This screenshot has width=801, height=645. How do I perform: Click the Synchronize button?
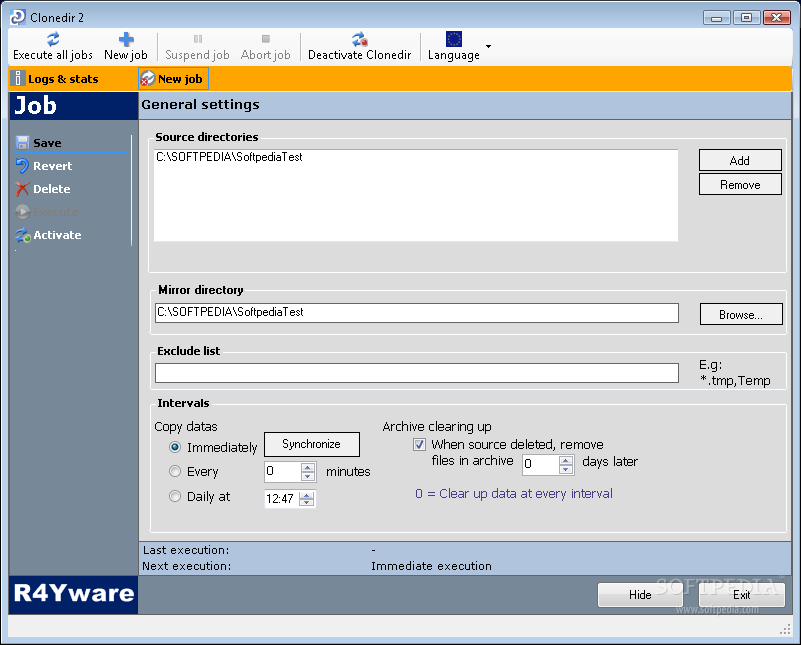pos(312,444)
